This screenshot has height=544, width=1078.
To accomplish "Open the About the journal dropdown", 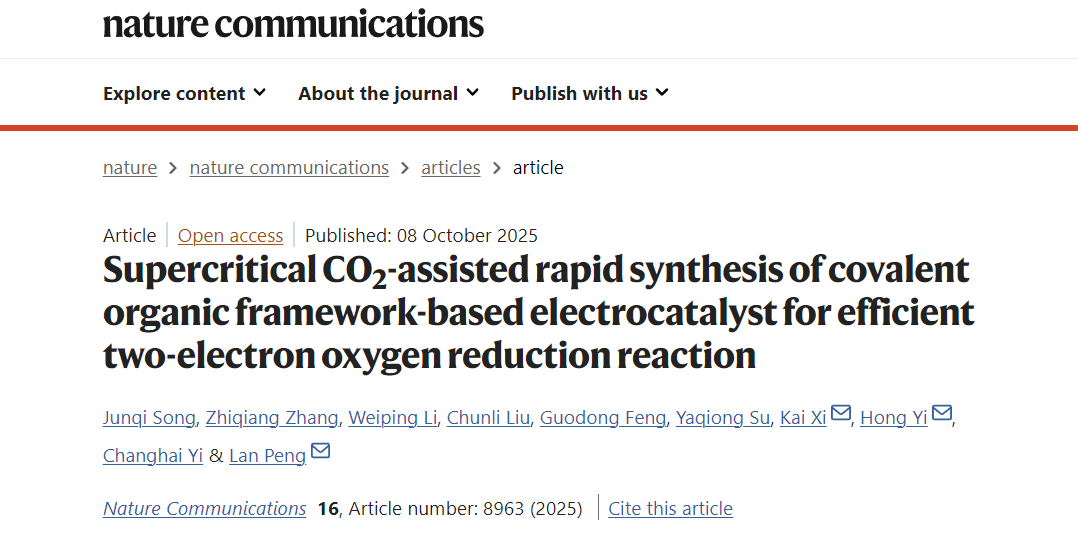I will (x=388, y=93).
